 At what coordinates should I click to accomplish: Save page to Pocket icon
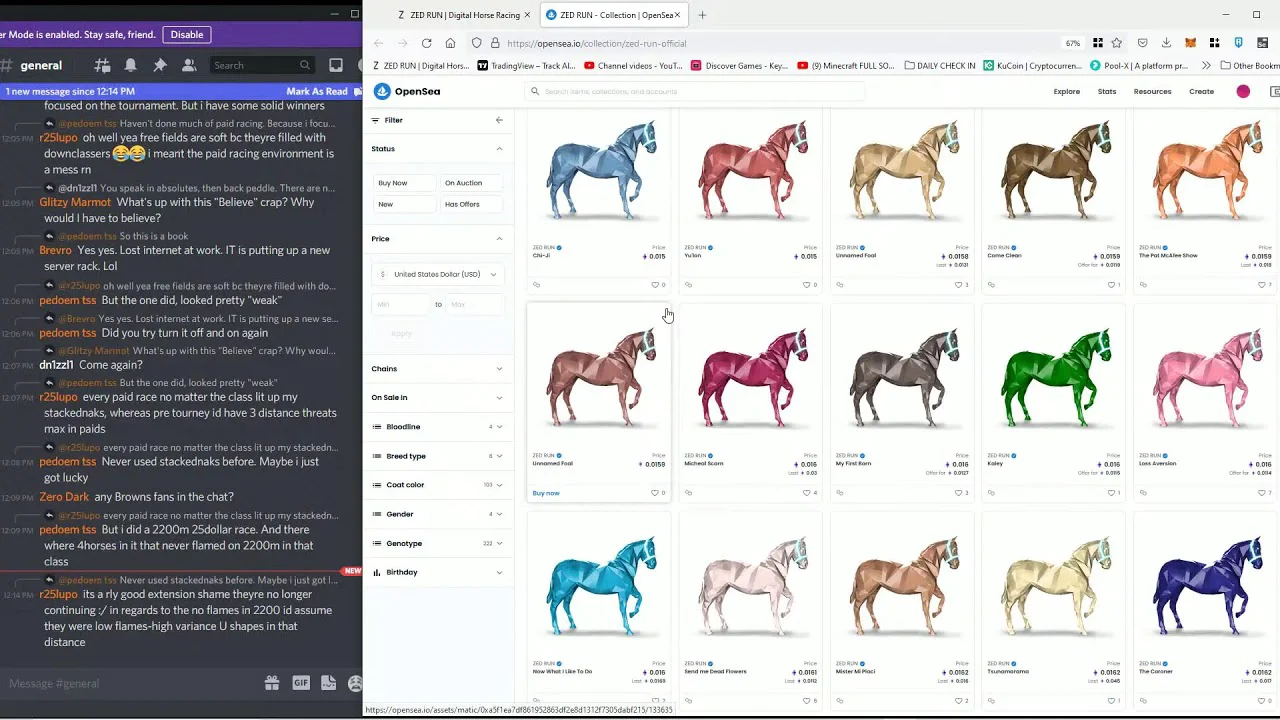tap(1142, 43)
